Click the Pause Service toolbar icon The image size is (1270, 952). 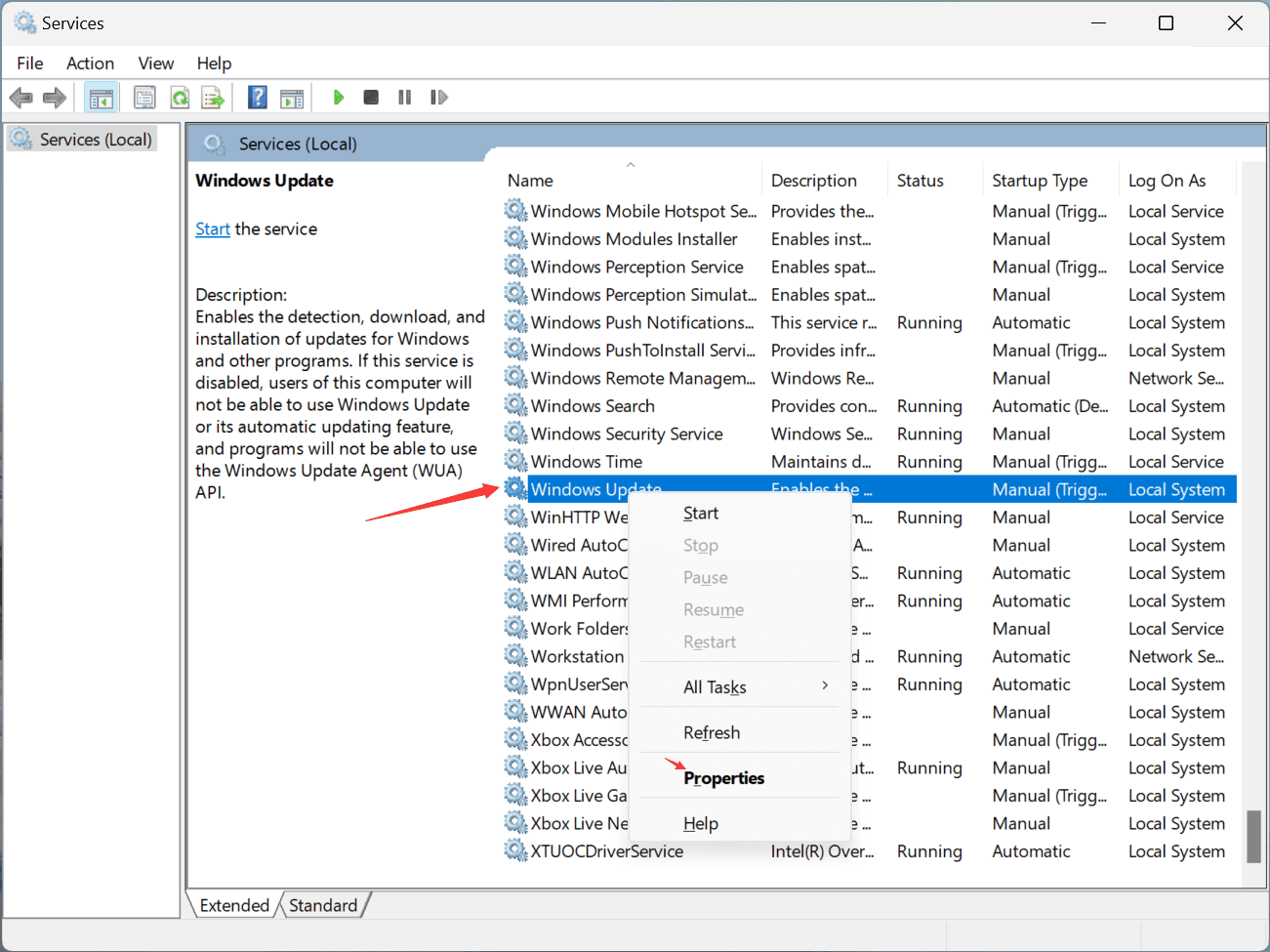(404, 97)
